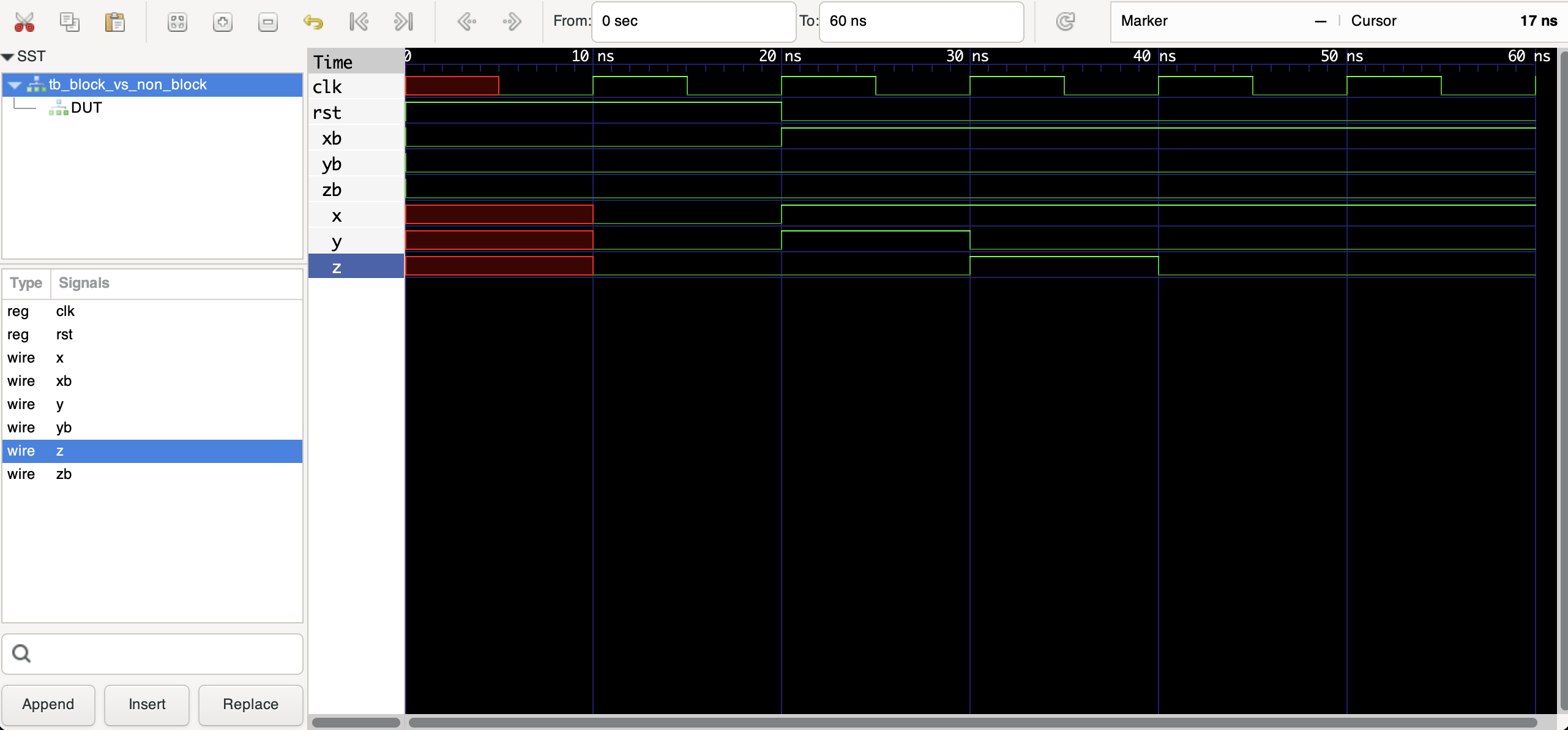Select rst in the waveform signal names
Screen dimensions: 1568x730
pyautogui.click(x=356, y=113)
